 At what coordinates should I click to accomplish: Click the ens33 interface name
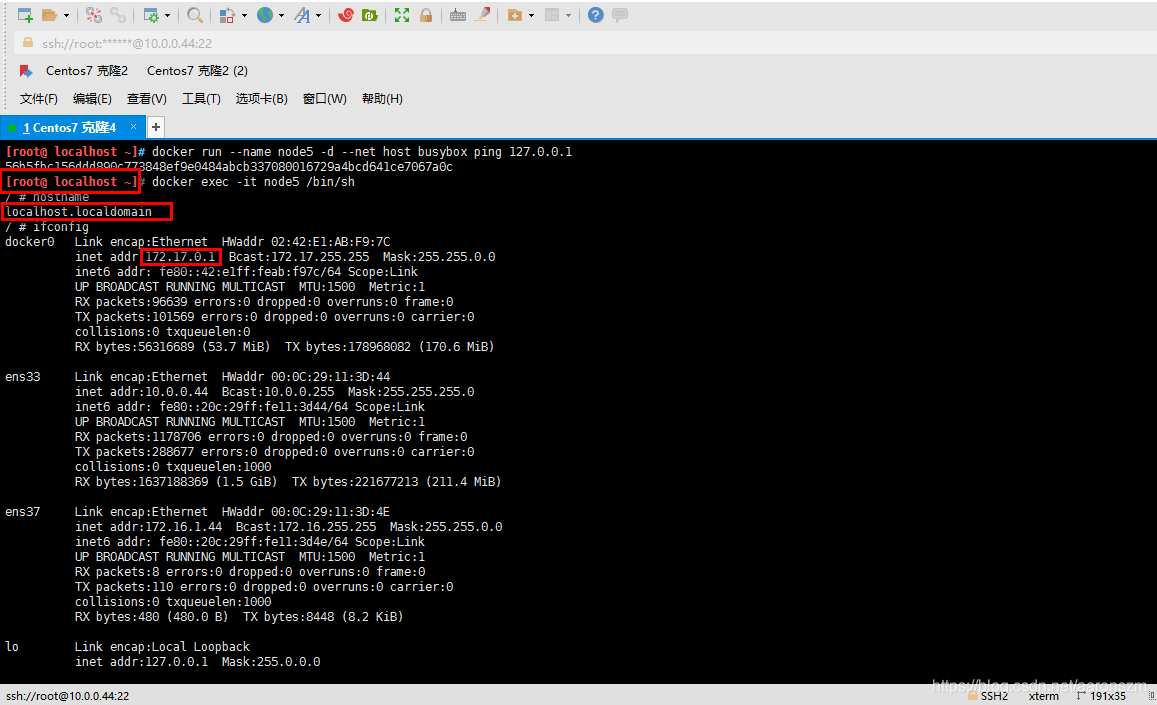(x=23, y=377)
